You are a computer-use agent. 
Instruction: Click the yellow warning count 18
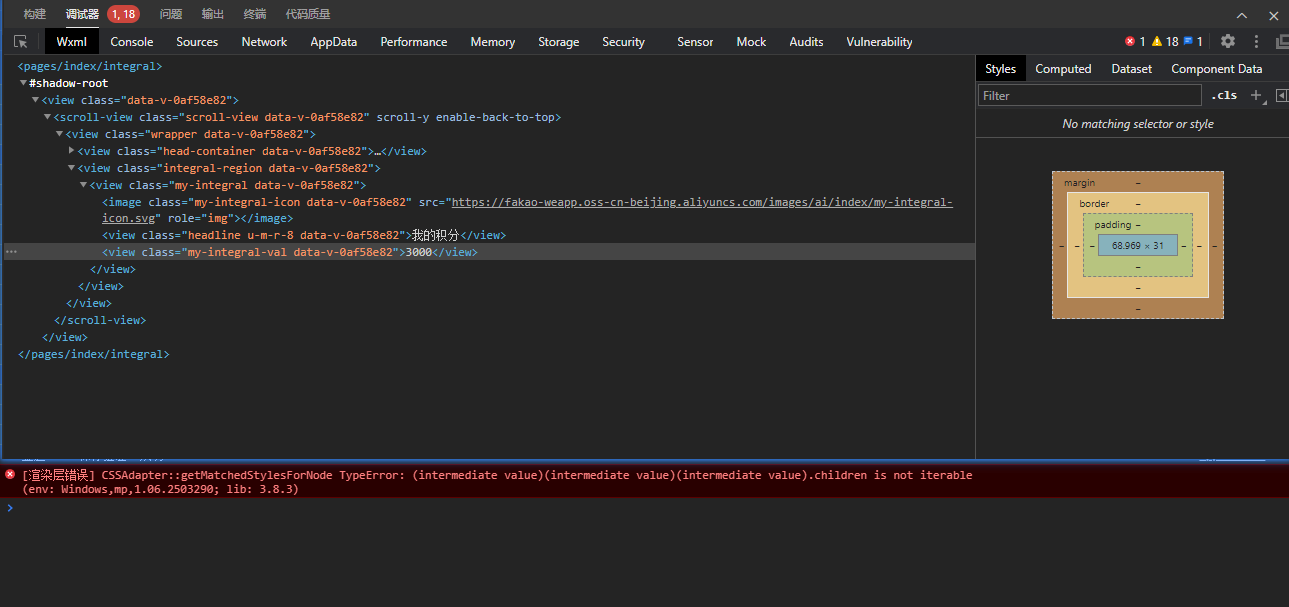tap(1165, 41)
